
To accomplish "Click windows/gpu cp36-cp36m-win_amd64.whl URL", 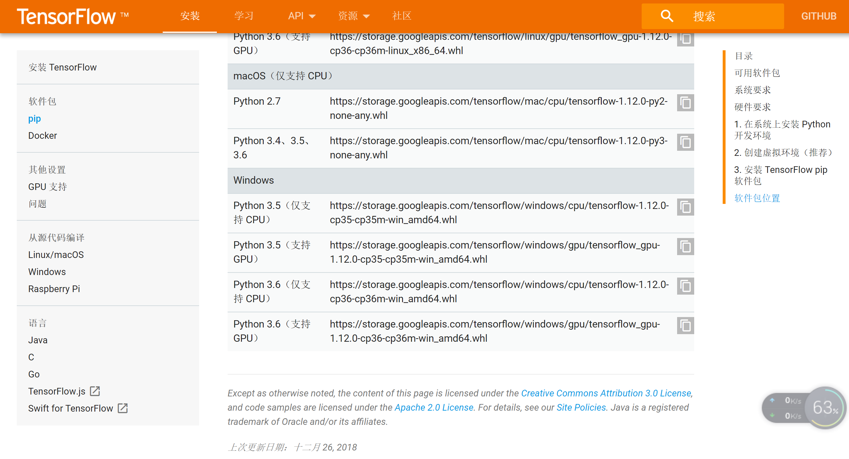I will coord(495,331).
